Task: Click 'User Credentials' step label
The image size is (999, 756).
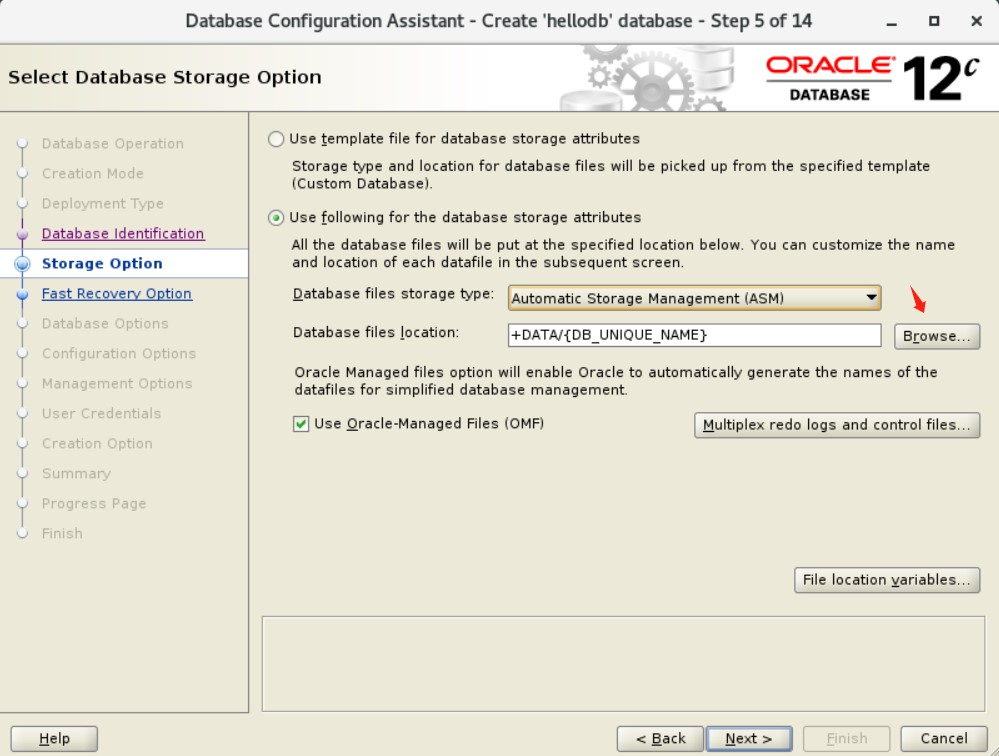Action: [x=101, y=413]
